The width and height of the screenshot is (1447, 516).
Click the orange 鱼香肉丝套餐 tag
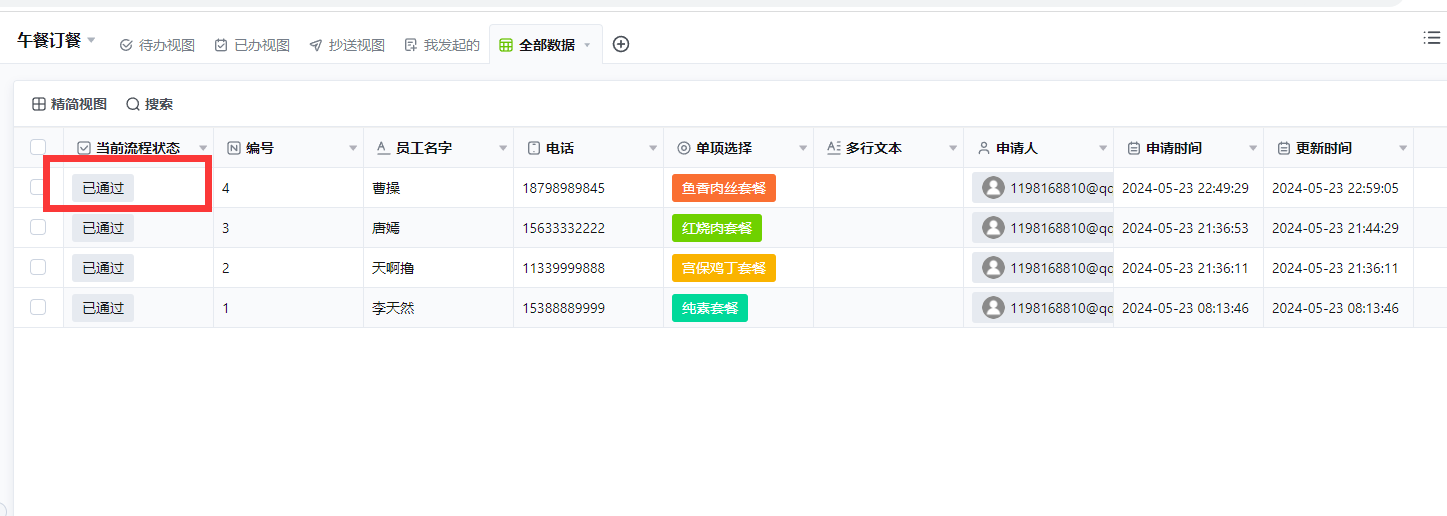(x=724, y=188)
